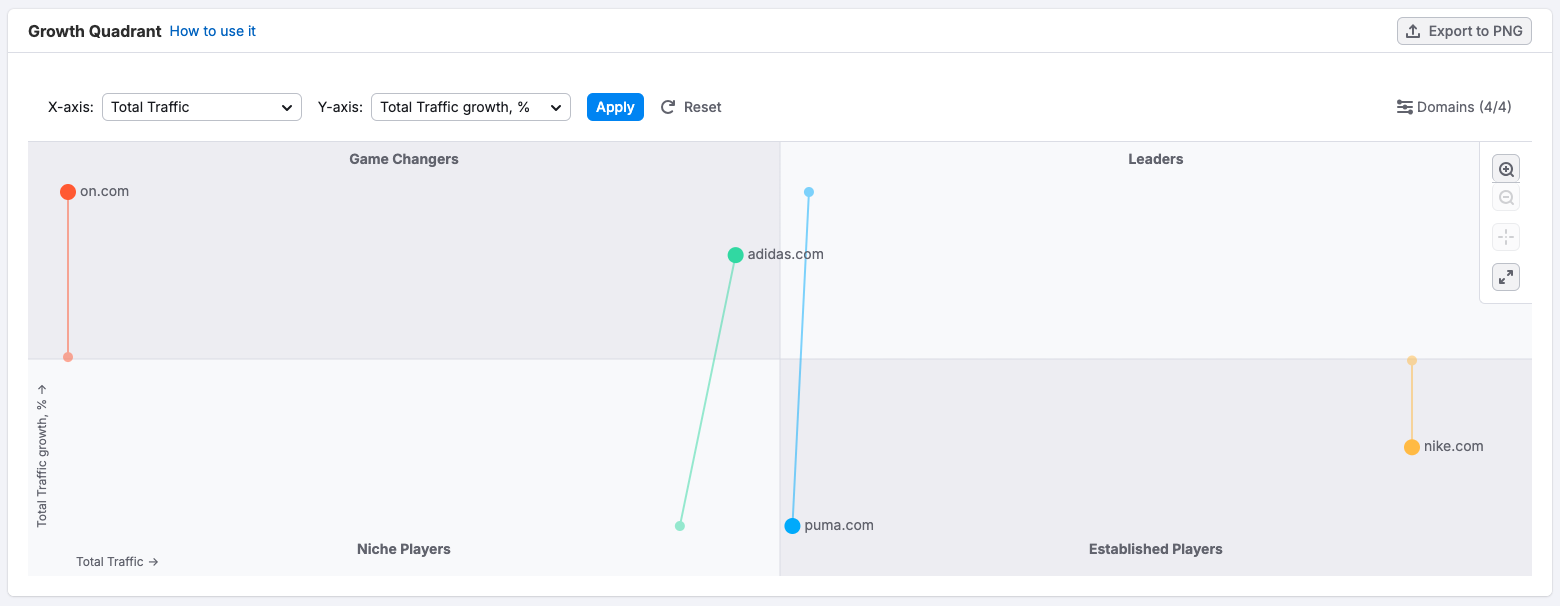Zoom in on the quadrant chart
The height and width of the screenshot is (606, 1560).
tap(1506, 169)
